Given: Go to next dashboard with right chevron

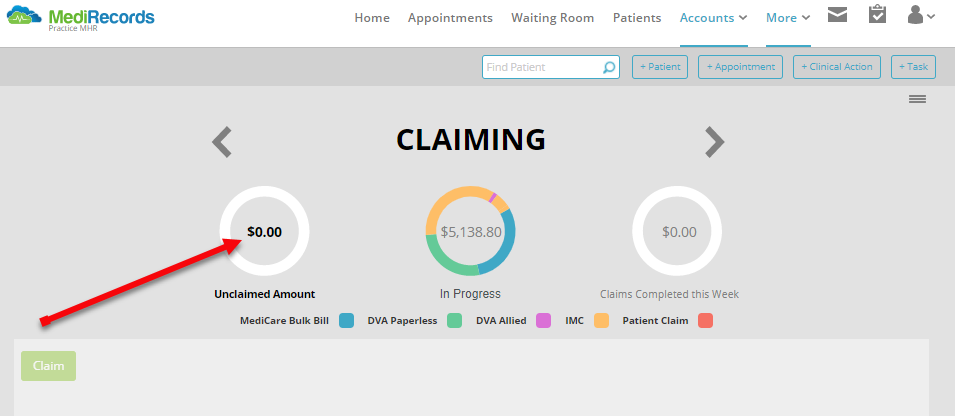Looking at the screenshot, I should [x=713, y=142].
